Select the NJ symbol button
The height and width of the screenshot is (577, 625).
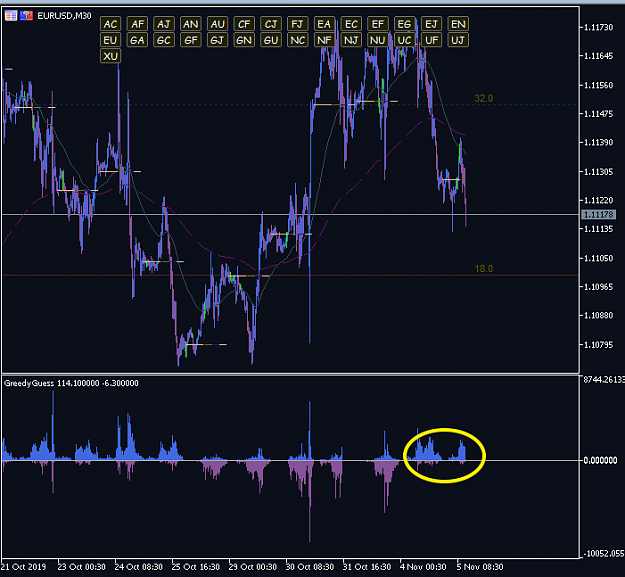pos(351,40)
